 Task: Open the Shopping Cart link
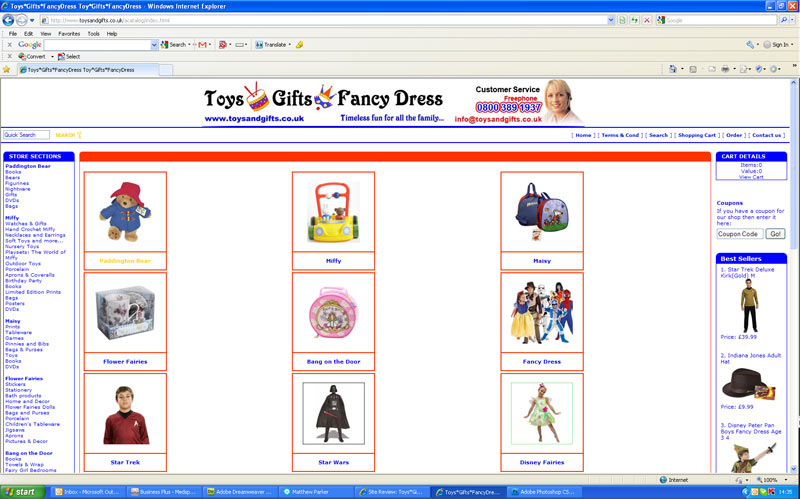click(x=697, y=135)
